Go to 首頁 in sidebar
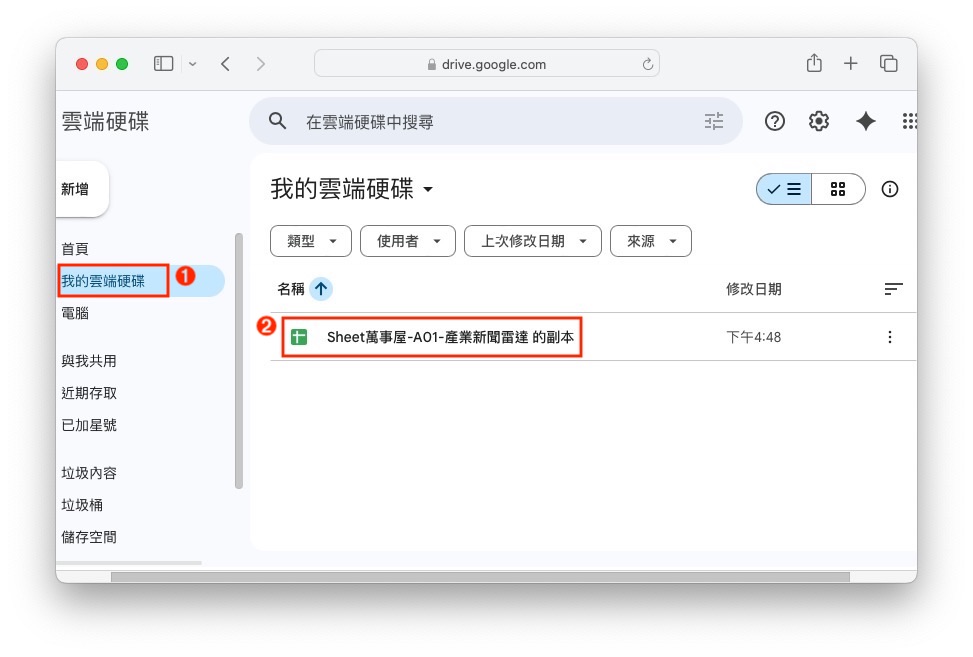The width and height of the screenshot is (973, 657). (x=75, y=249)
